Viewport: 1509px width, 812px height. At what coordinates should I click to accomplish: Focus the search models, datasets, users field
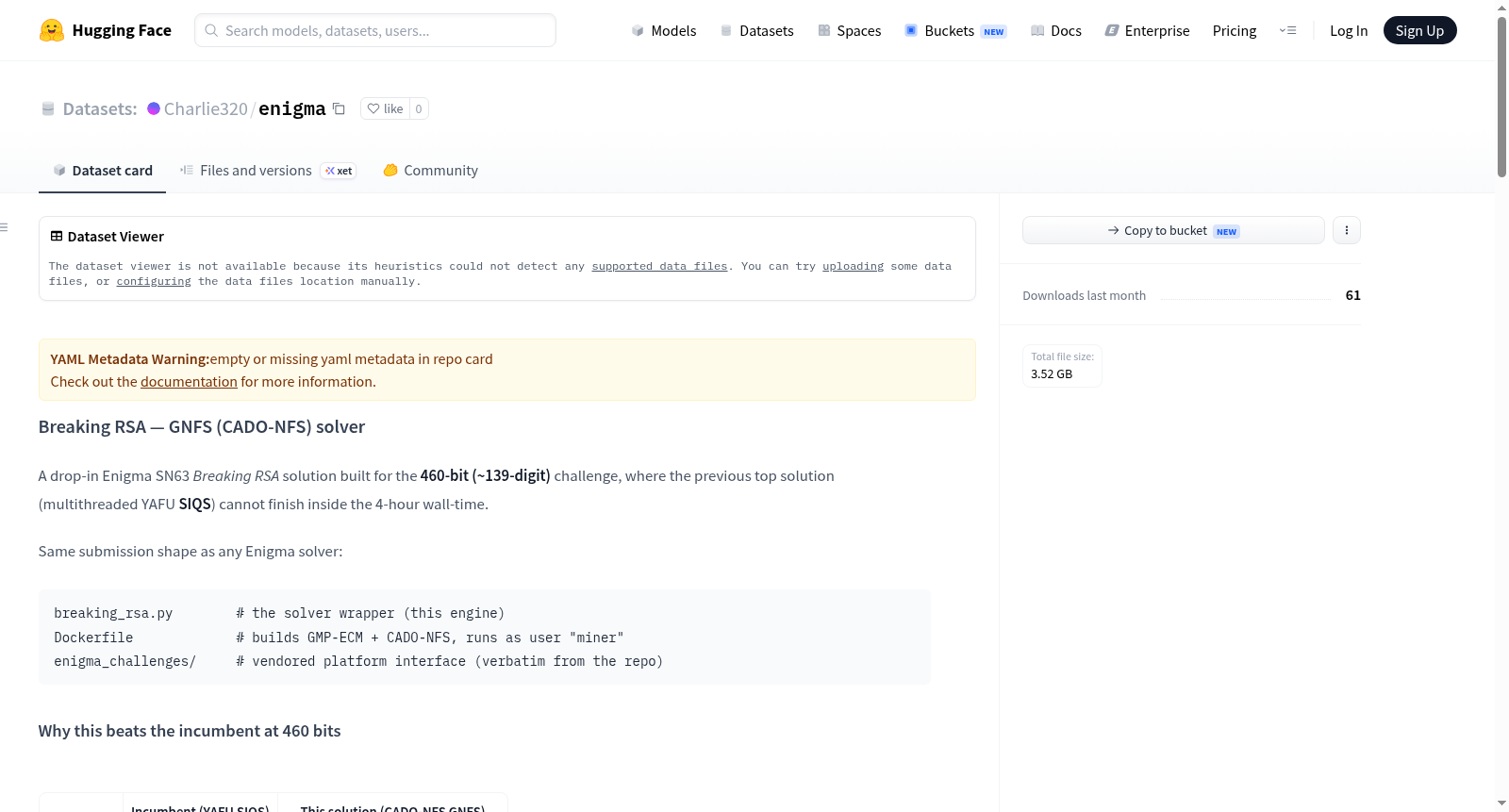point(375,30)
